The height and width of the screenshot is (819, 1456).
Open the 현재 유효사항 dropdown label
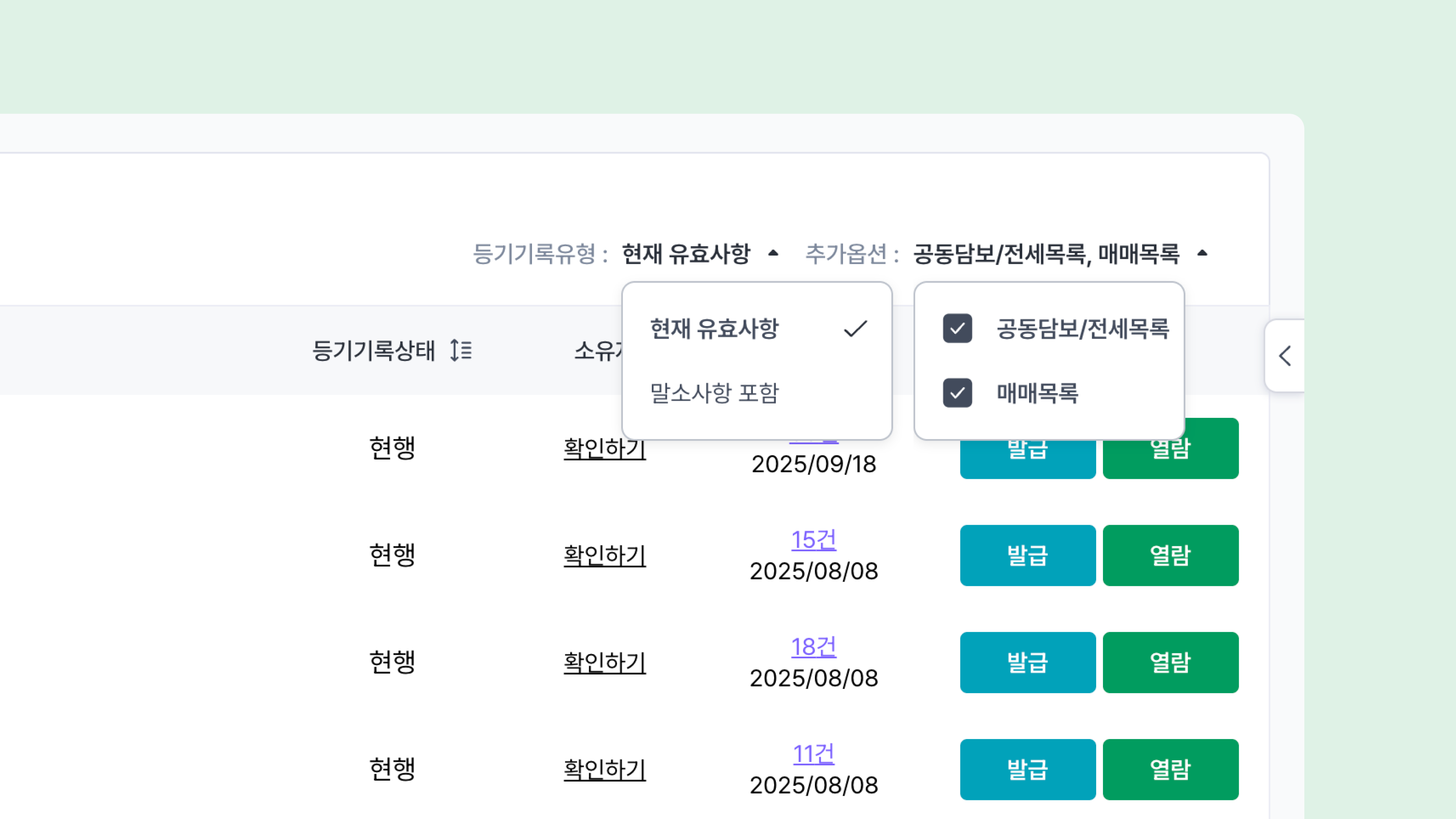pyautogui.click(x=686, y=254)
